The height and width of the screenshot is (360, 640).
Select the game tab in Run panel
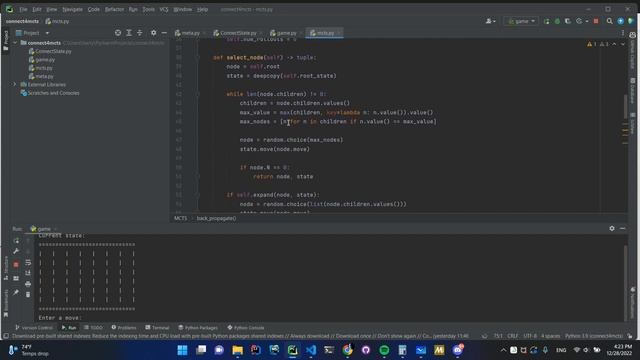click(44, 229)
